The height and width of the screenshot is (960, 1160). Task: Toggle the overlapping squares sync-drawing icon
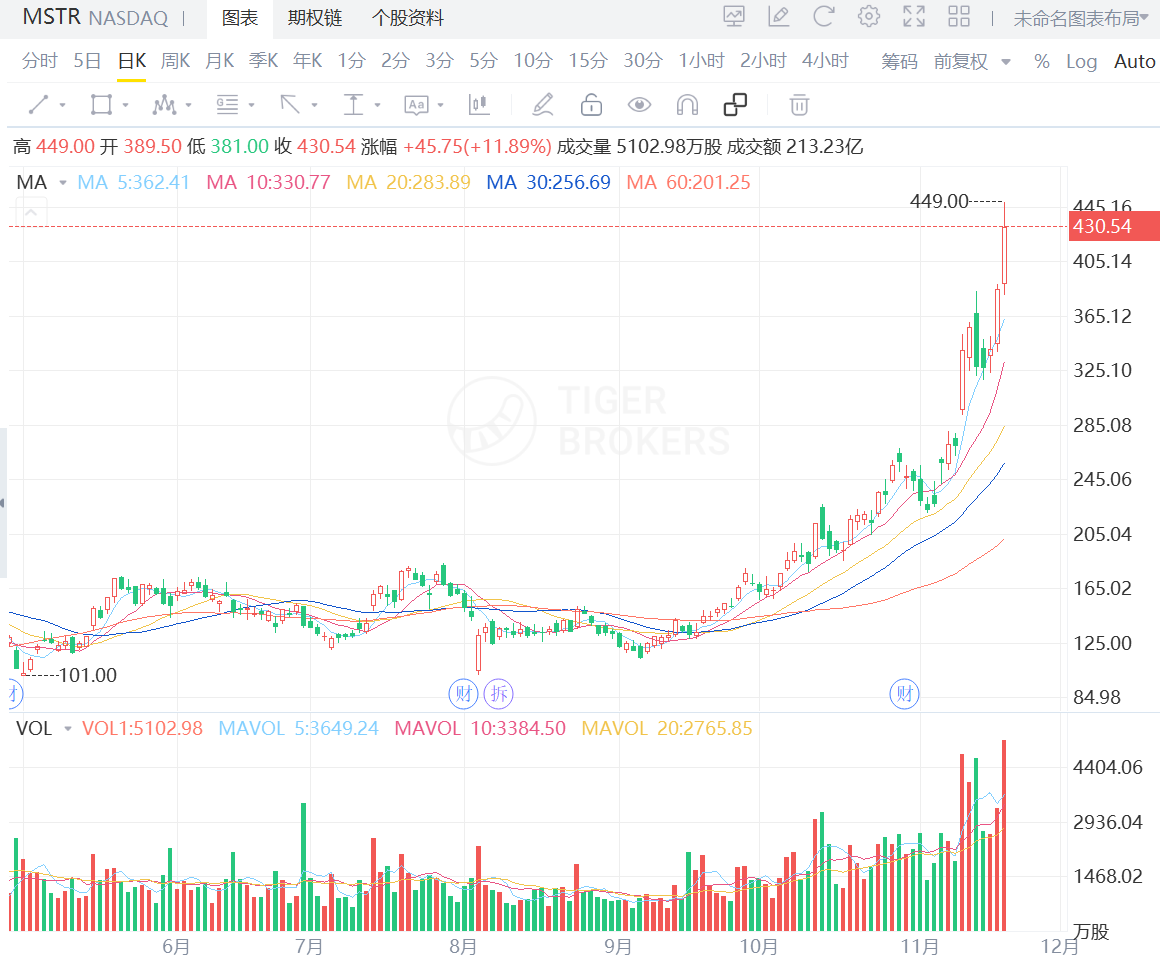(x=735, y=105)
